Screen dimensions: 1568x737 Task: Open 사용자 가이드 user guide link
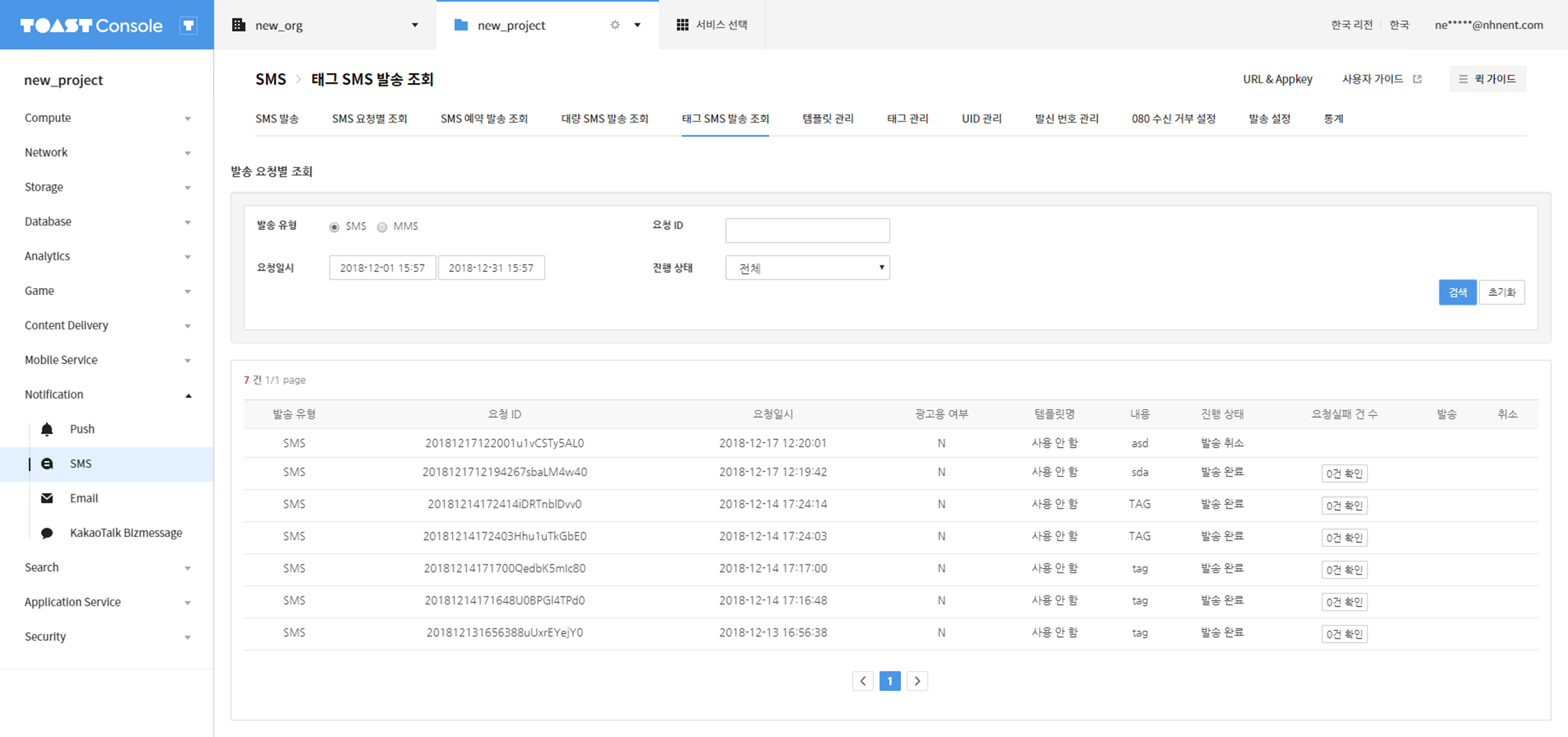coord(1372,79)
